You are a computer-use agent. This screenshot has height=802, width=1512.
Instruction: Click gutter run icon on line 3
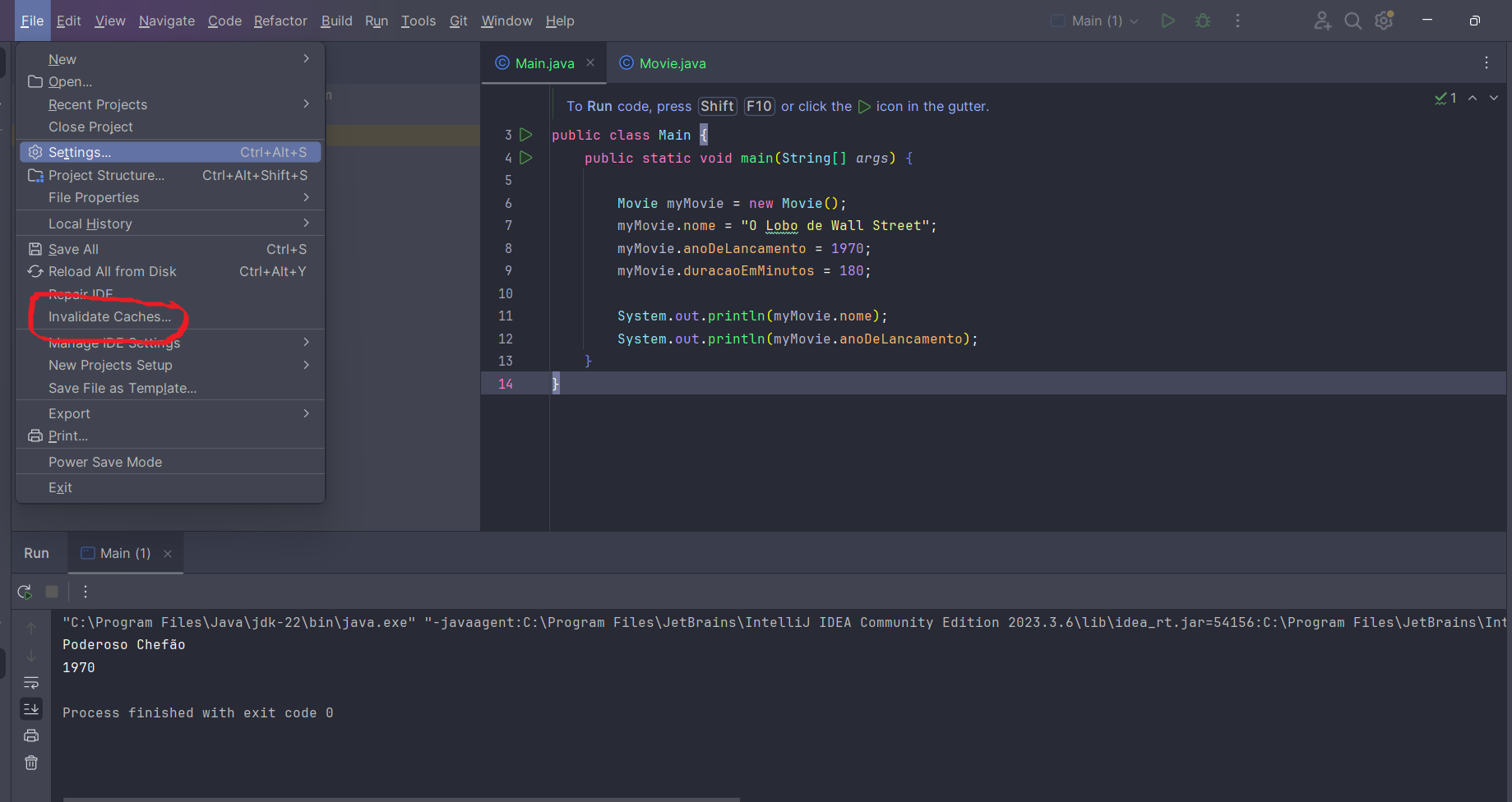526,135
